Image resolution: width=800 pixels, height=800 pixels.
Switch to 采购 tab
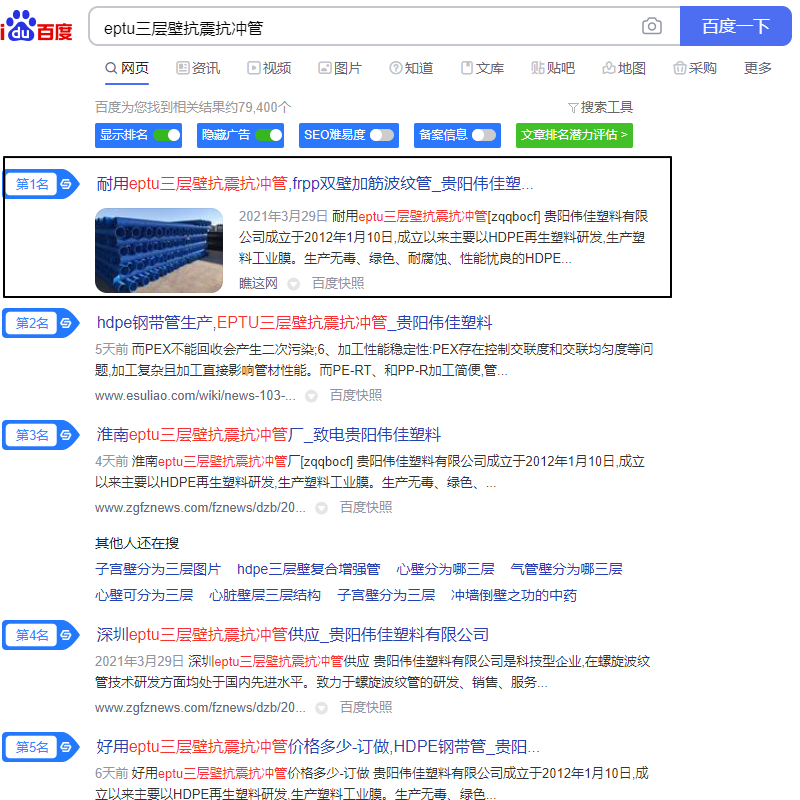tap(695, 68)
